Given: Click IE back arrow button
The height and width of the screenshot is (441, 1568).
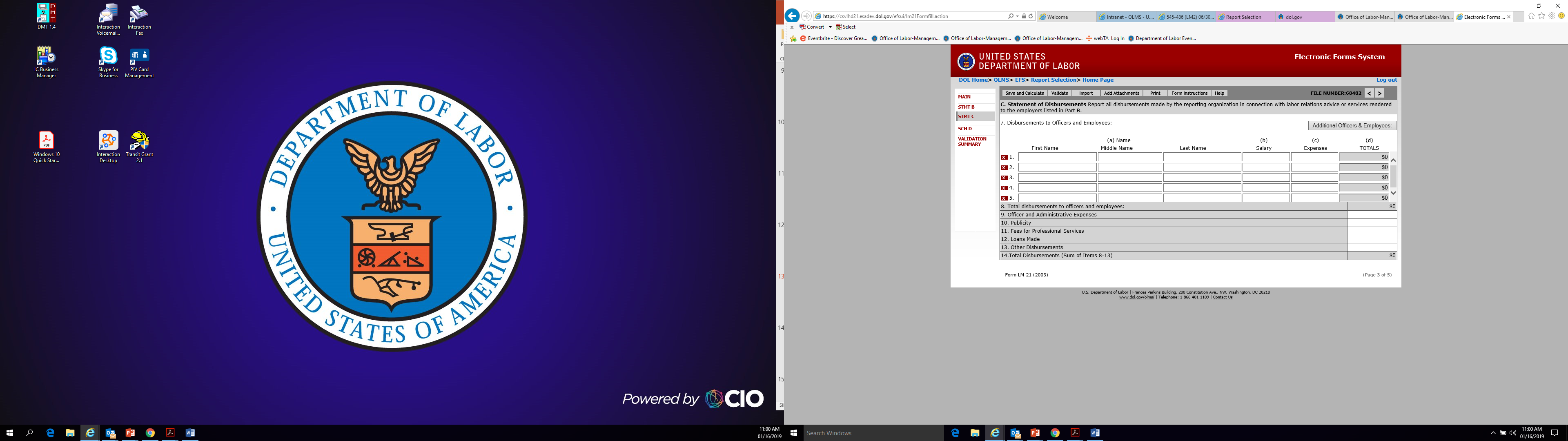Looking at the screenshot, I should click(x=792, y=16).
